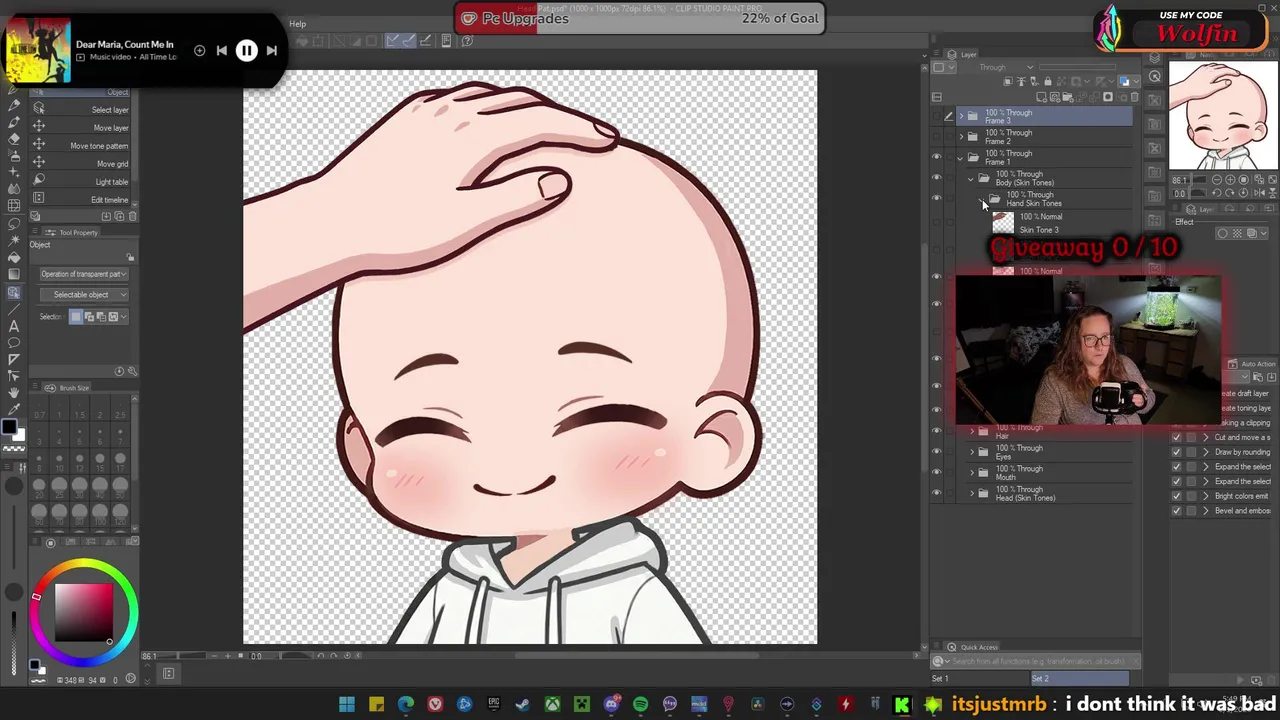Viewport: 1280px width, 720px height.
Task: Select the Hand move tool
Action: point(14,392)
